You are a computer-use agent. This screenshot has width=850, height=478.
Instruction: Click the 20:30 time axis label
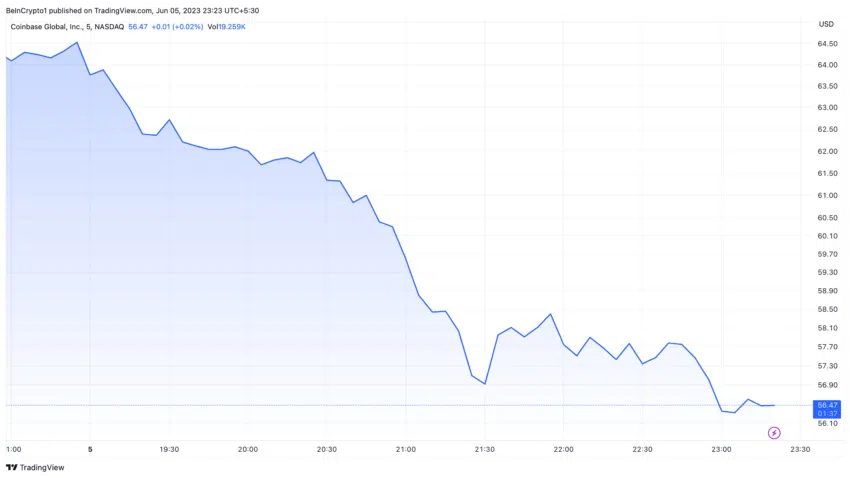coord(326,449)
